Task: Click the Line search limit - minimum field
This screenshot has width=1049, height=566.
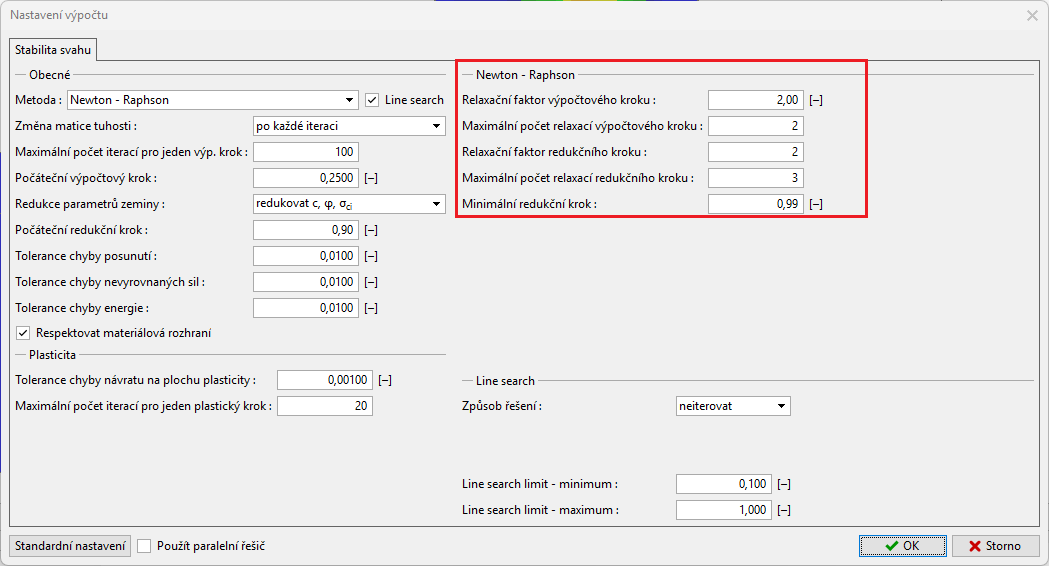Action: tap(723, 484)
